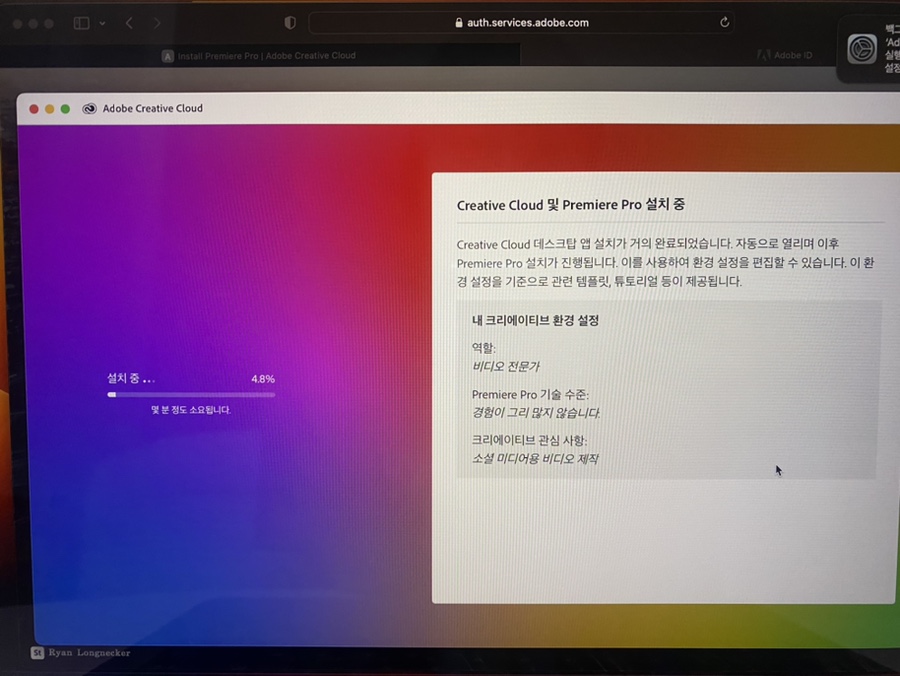Open the Privacy Report shield icon
This screenshot has width=900, height=676.
pos(290,22)
